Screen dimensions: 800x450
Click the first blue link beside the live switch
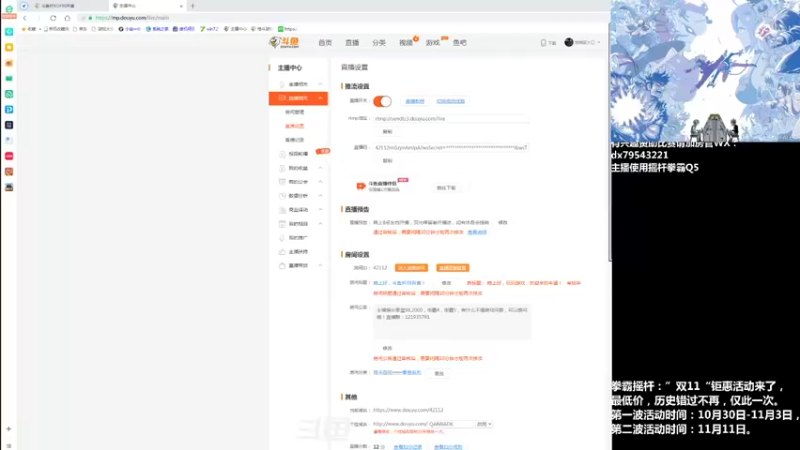(x=415, y=101)
